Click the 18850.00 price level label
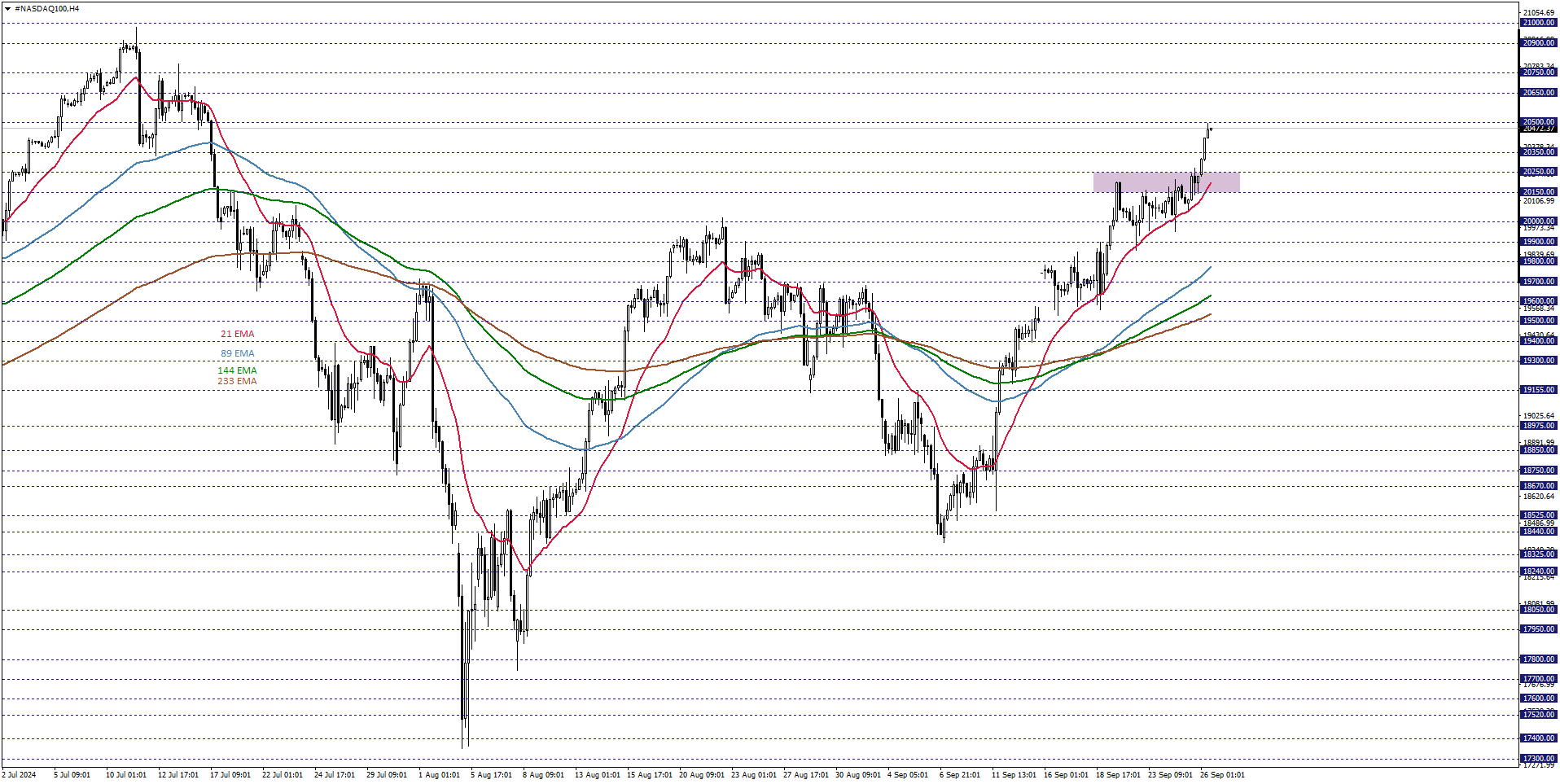The height and width of the screenshot is (784, 1560). (x=1539, y=450)
